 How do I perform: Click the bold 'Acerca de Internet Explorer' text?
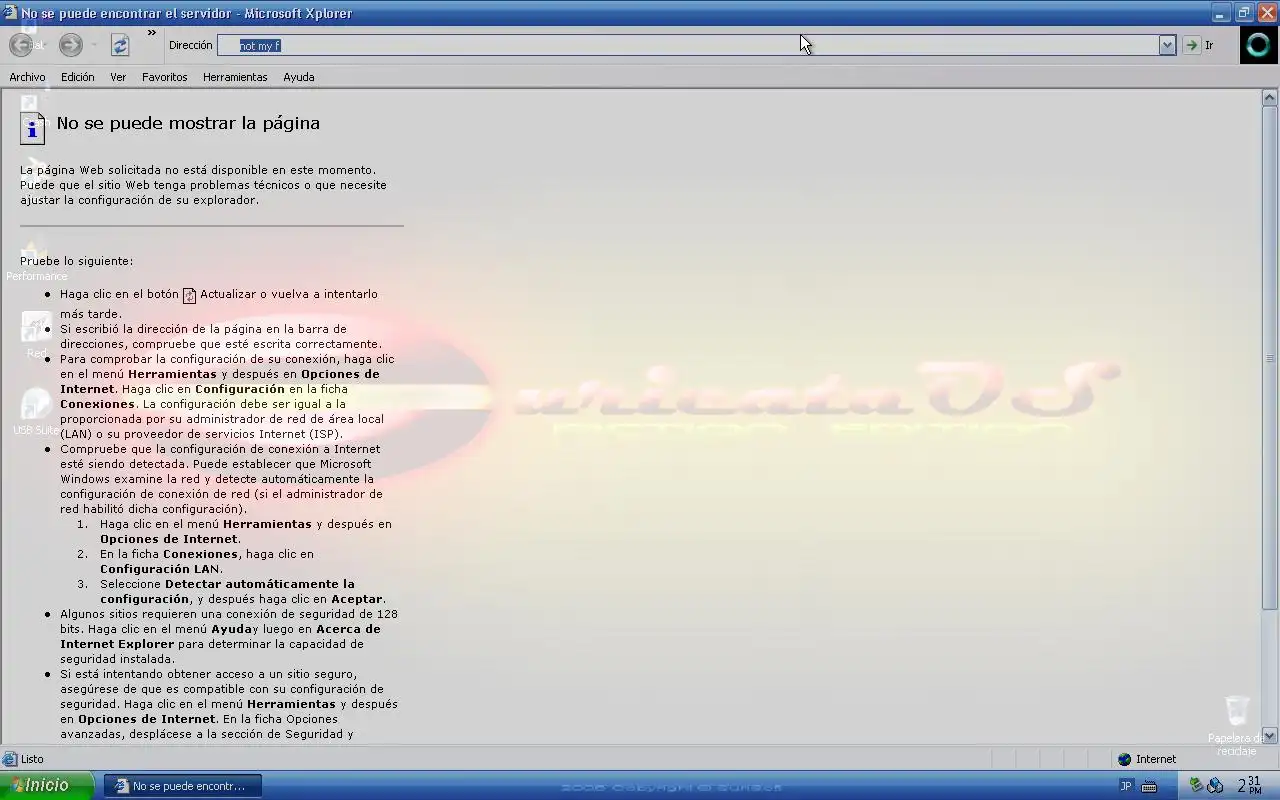tap(220, 636)
